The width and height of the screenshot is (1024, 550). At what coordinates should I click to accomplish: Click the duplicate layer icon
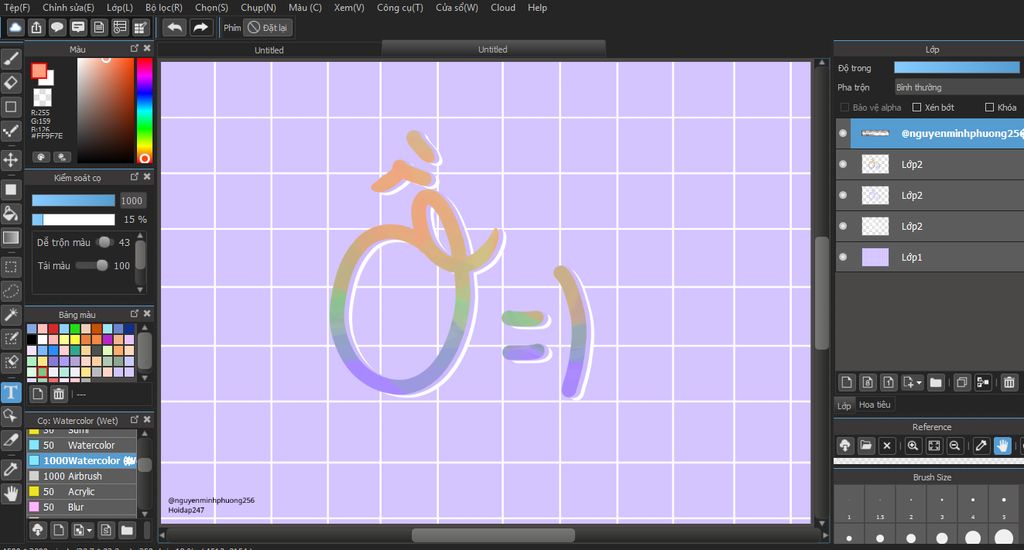pyautogui.click(x=961, y=383)
